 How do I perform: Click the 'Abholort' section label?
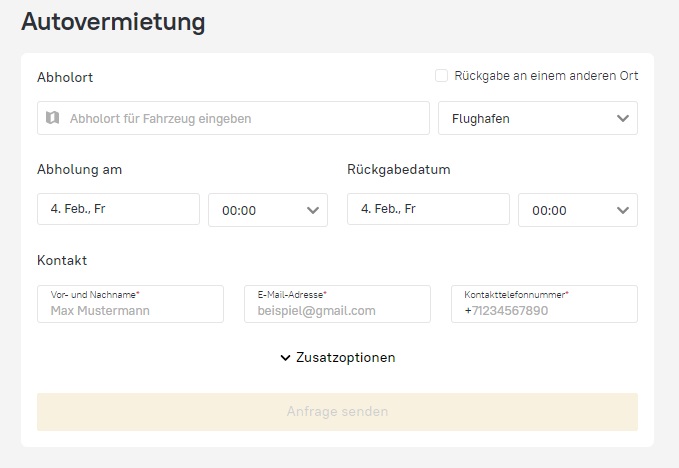pos(65,77)
